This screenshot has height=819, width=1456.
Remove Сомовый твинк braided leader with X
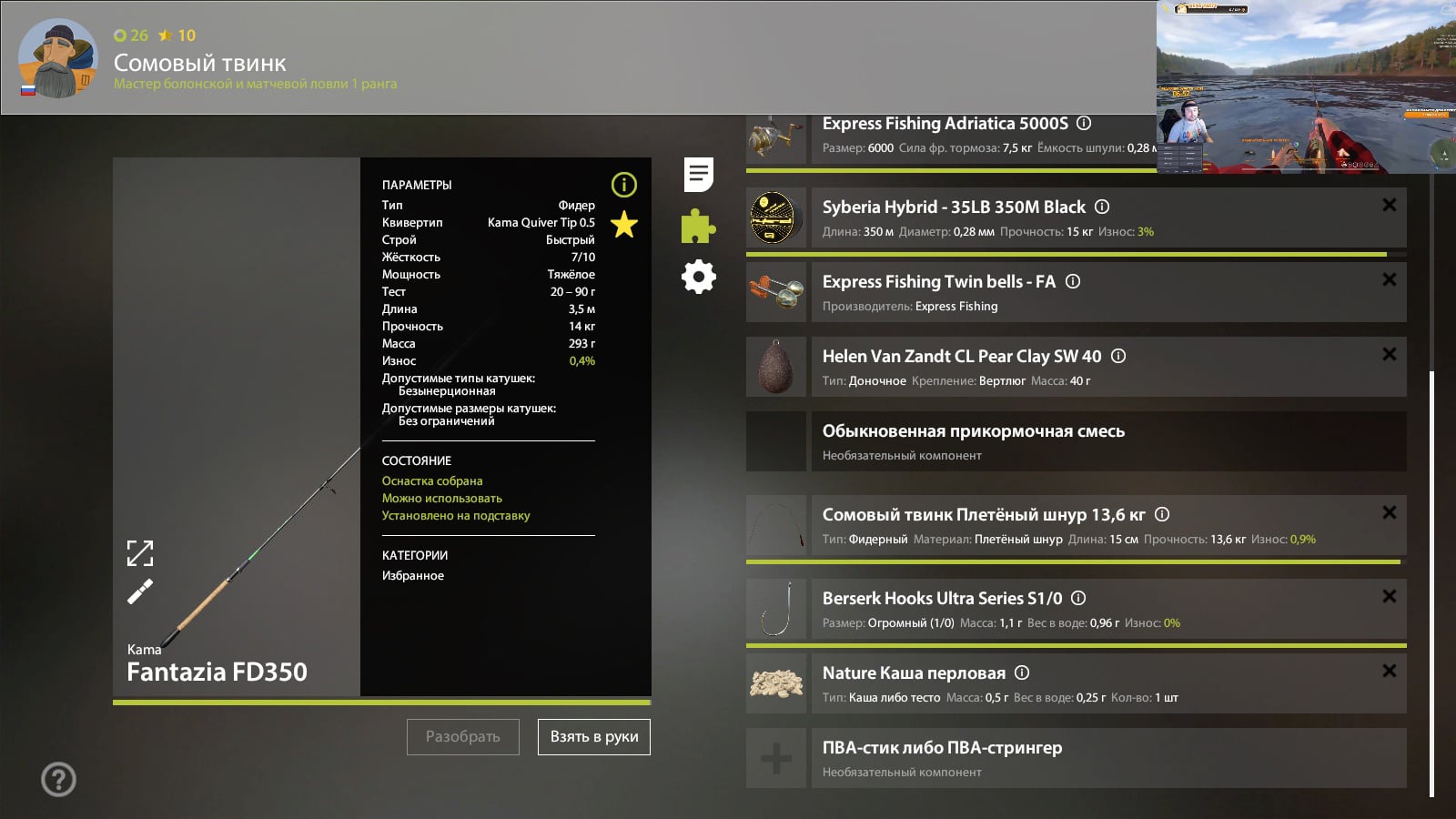point(1390,512)
